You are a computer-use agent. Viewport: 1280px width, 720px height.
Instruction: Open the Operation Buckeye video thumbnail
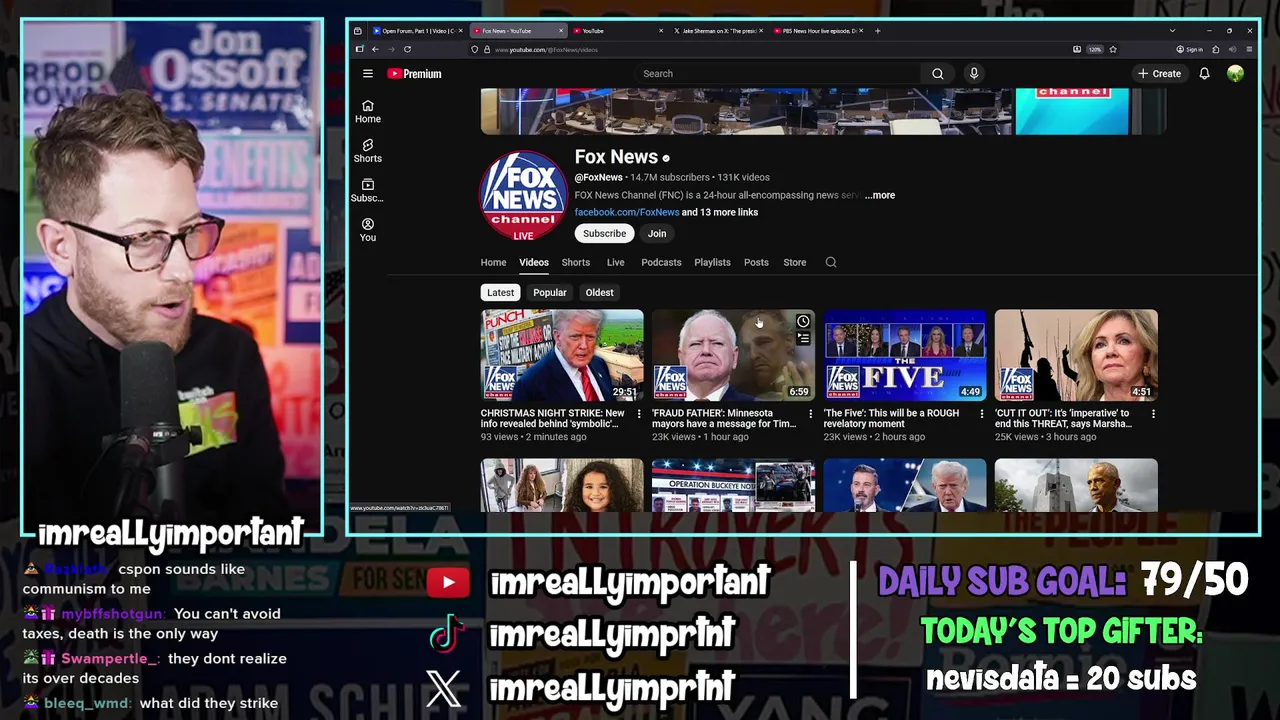click(733, 485)
